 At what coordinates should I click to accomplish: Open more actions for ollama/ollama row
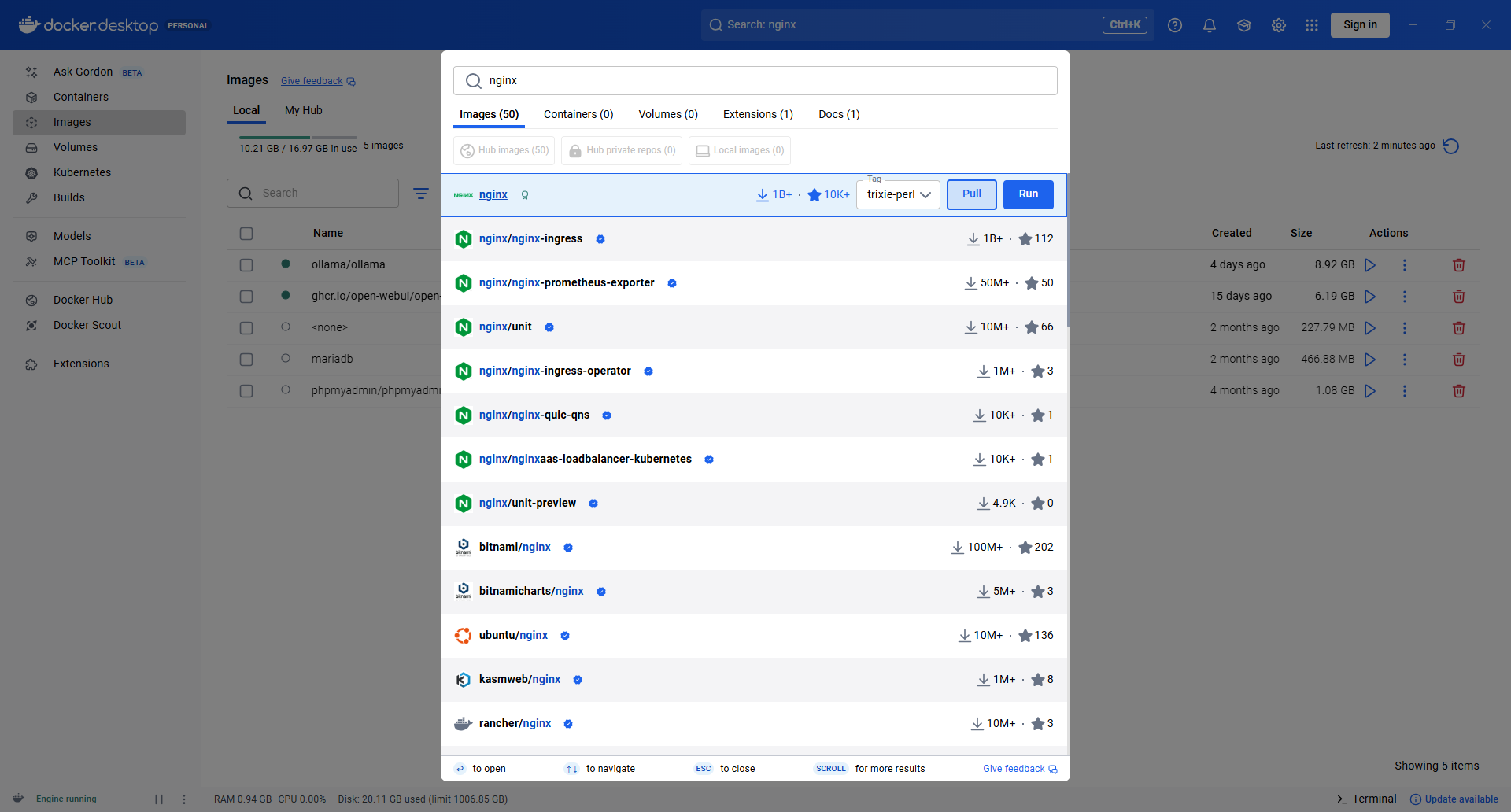[x=1405, y=265]
